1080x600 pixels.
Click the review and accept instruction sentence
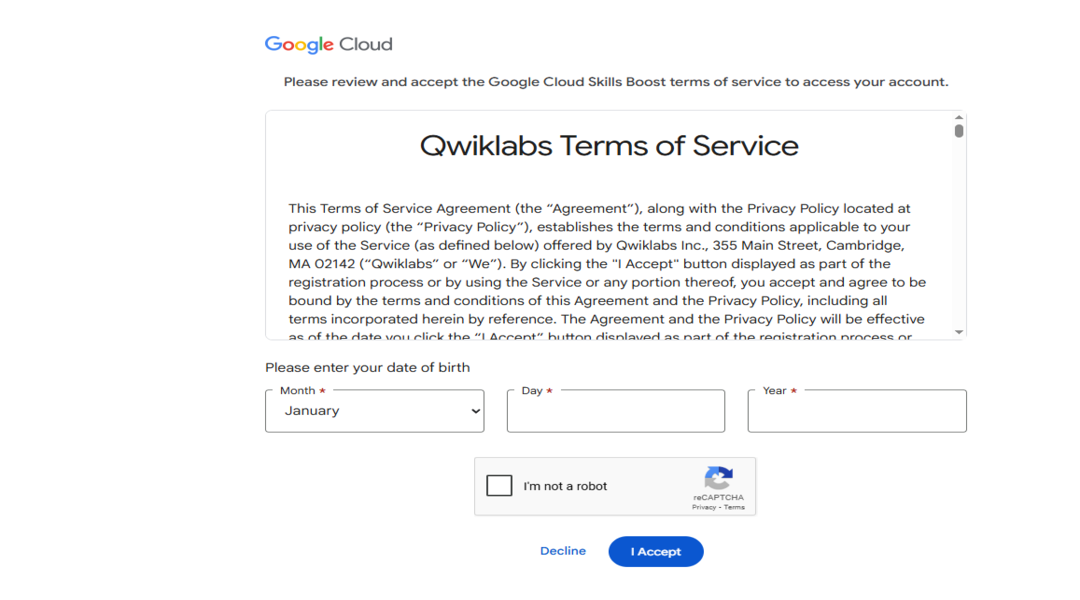[x=616, y=82]
